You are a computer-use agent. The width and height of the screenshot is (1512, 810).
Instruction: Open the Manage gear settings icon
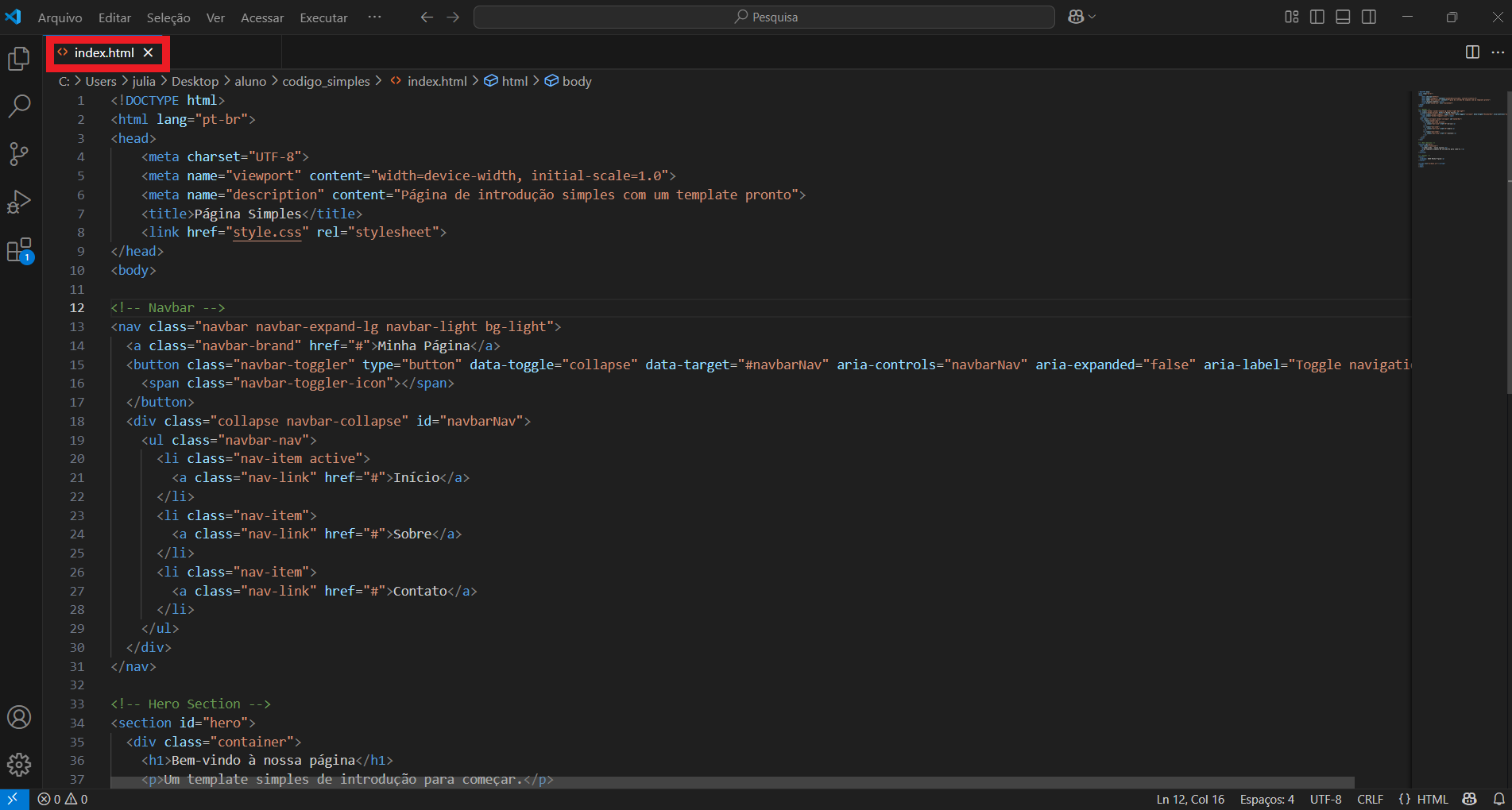tap(19, 765)
